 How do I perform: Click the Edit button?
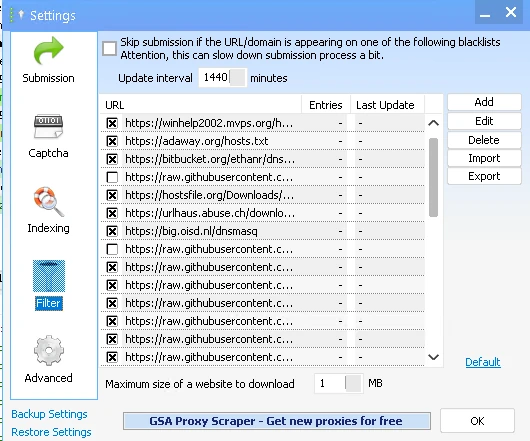(x=484, y=121)
